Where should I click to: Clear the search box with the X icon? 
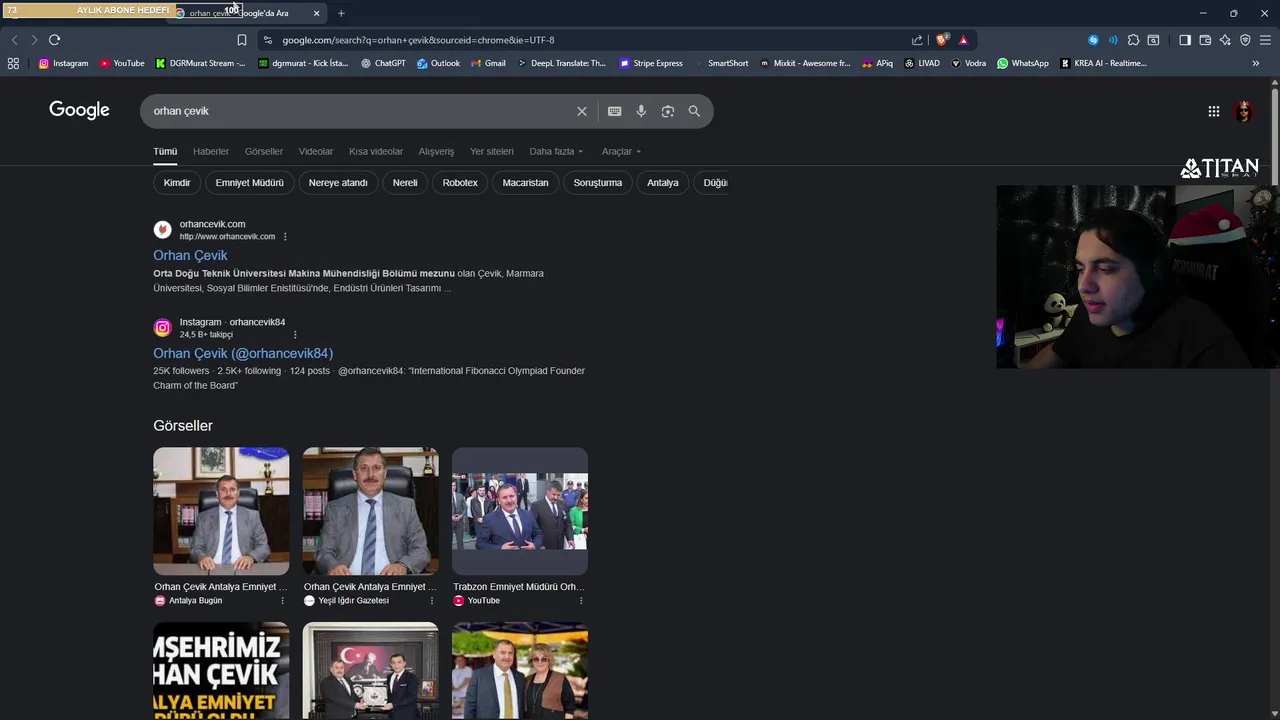point(582,111)
